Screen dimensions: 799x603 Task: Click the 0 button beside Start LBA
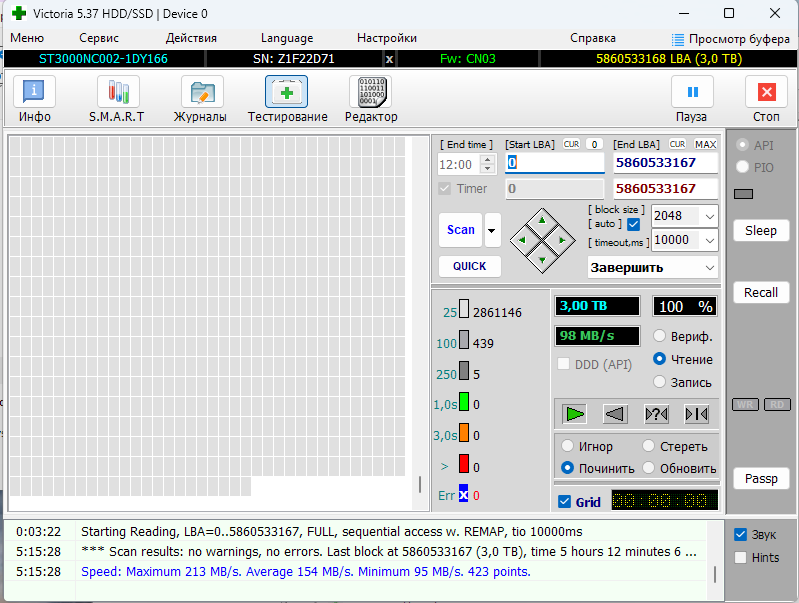click(594, 144)
